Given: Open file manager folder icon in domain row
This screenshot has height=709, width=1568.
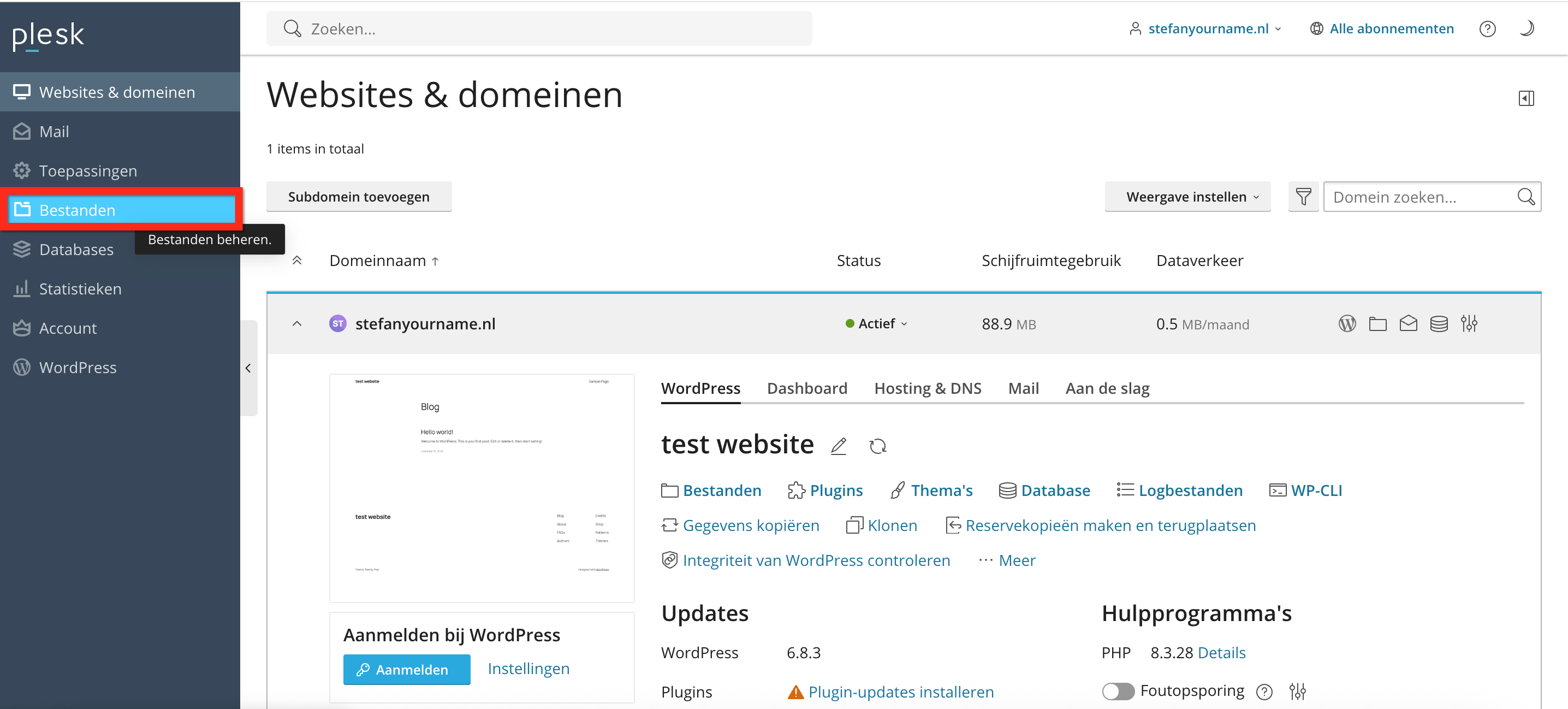Looking at the screenshot, I should (x=1377, y=323).
